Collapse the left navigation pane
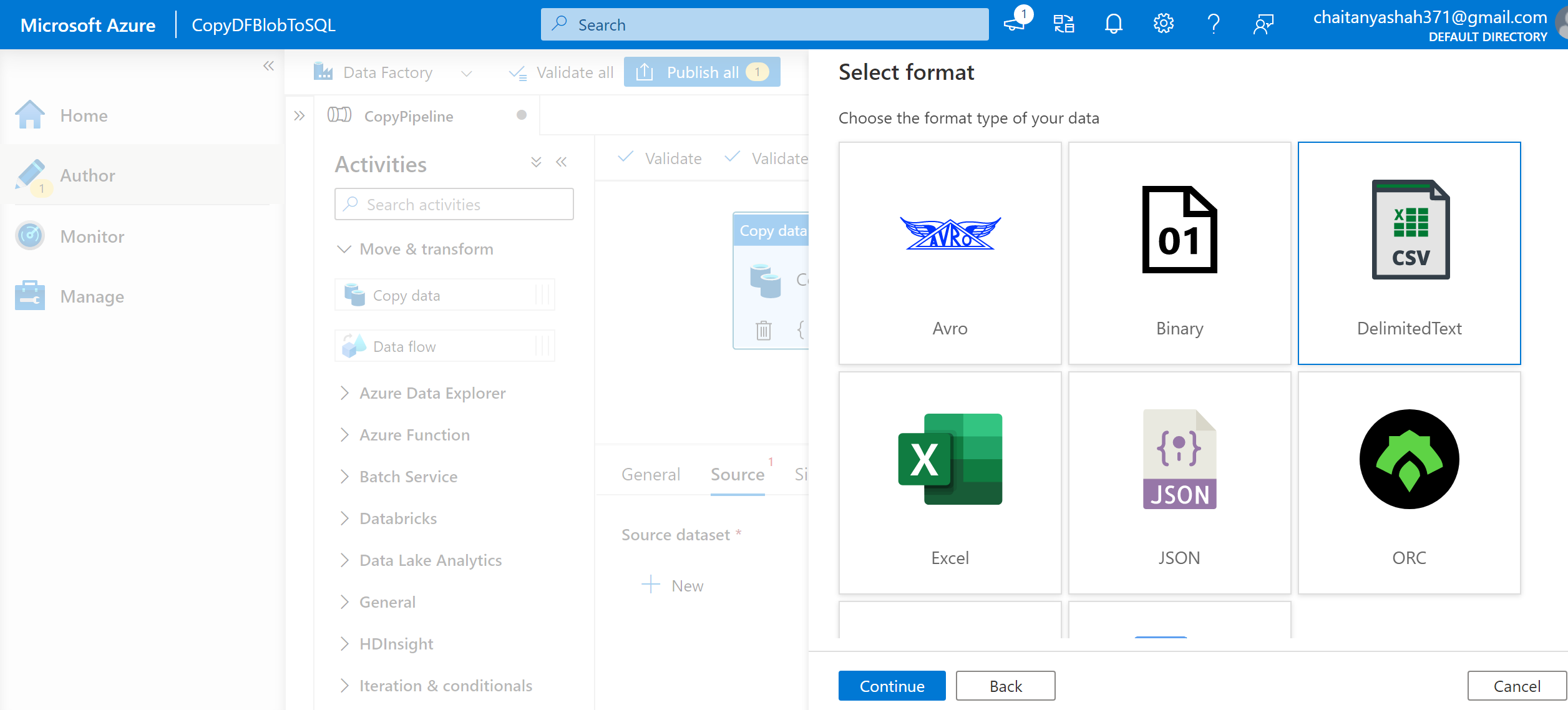Image resolution: width=1568 pixels, height=710 pixels. [268, 66]
